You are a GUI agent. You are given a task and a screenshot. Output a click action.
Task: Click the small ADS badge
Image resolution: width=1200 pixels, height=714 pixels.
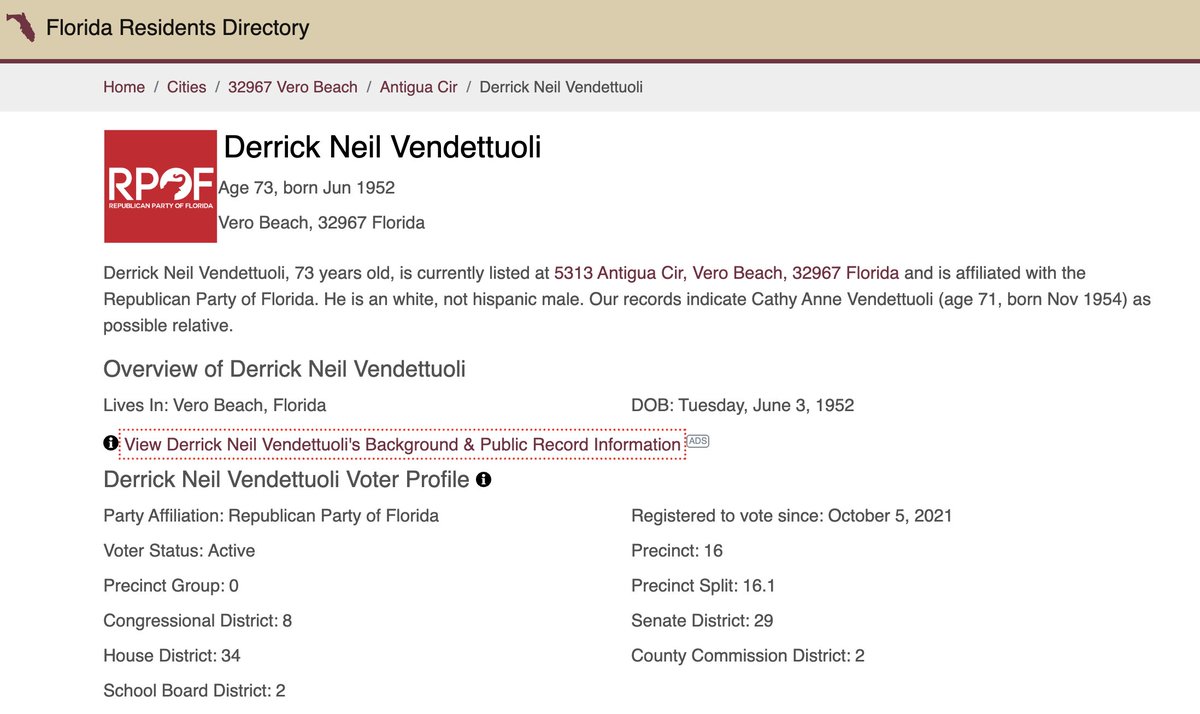(698, 441)
